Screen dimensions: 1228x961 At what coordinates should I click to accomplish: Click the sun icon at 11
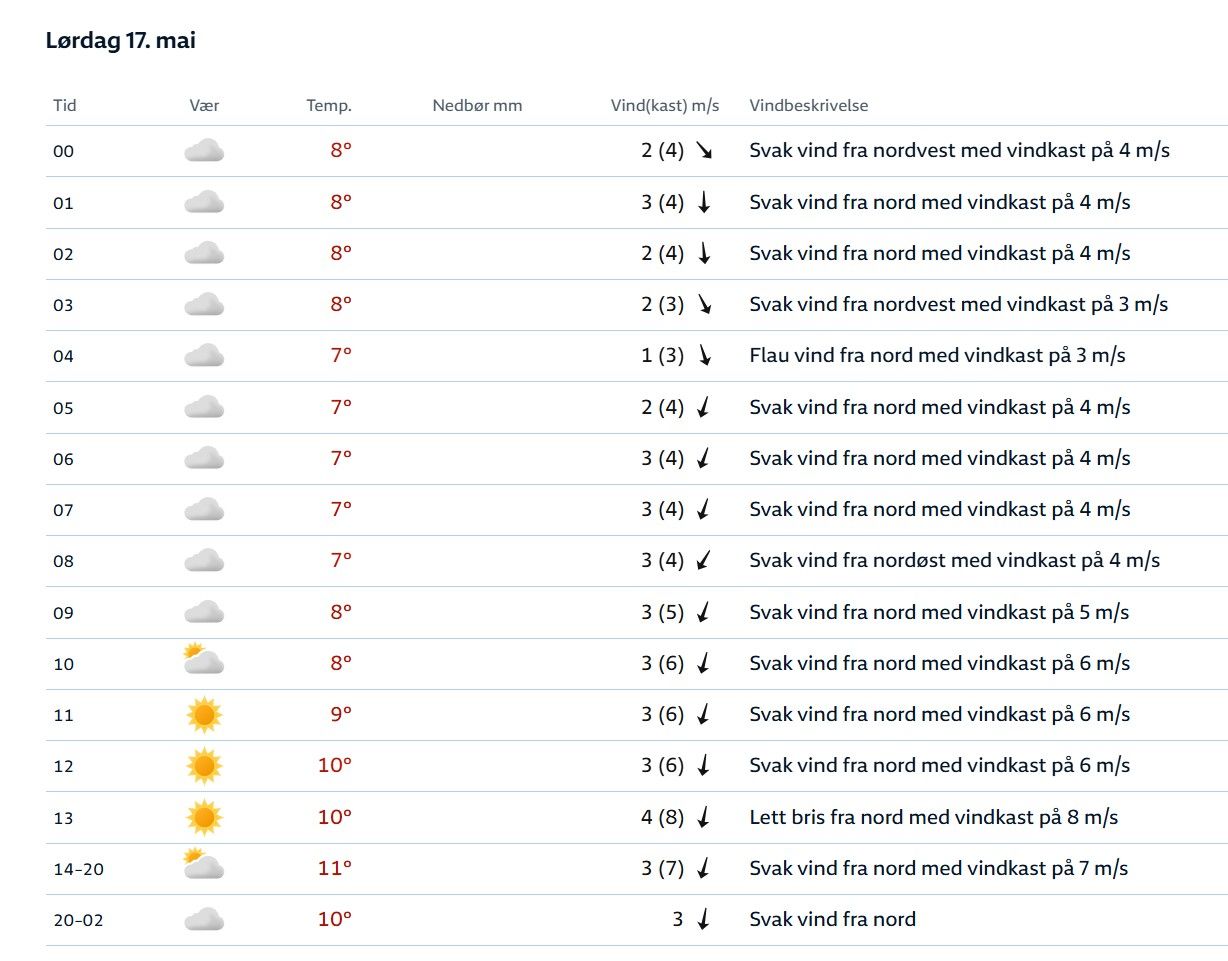[204, 714]
